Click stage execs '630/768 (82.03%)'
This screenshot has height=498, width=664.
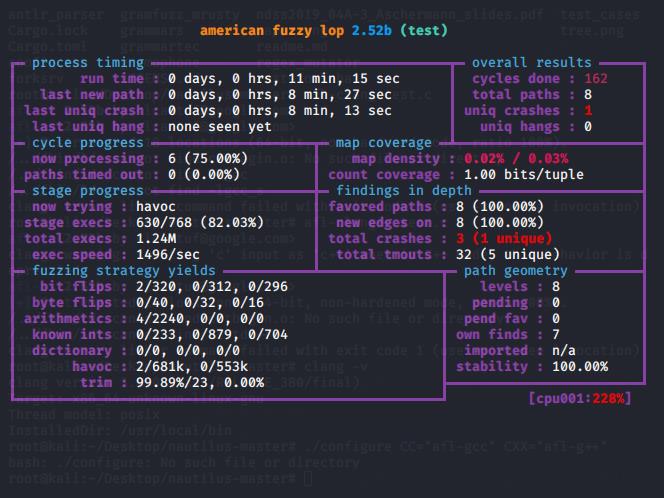(x=200, y=223)
